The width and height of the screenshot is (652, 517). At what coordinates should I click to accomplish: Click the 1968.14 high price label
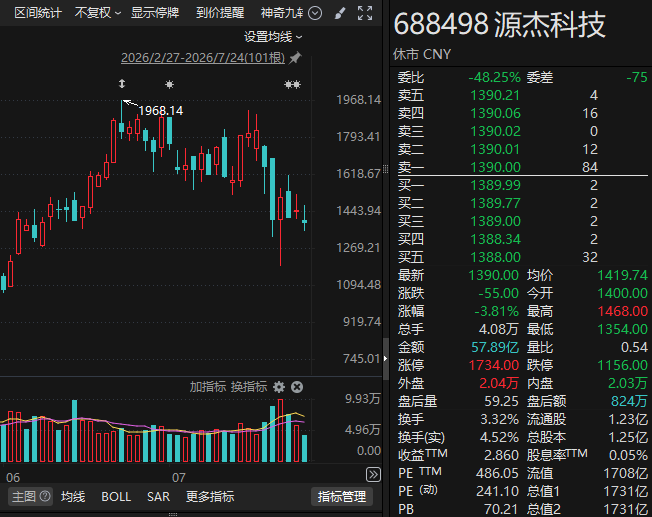point(161,111)
